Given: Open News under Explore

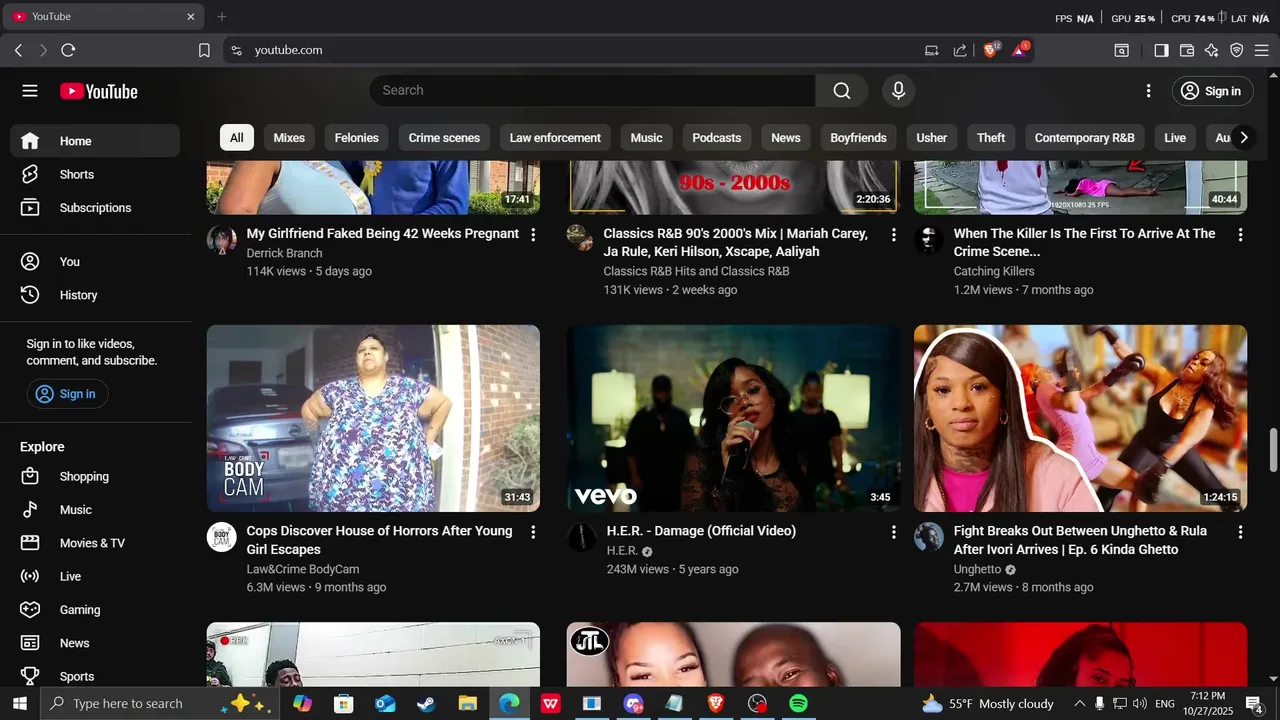Looking at the screenshot, I should [x=95, y=643].
